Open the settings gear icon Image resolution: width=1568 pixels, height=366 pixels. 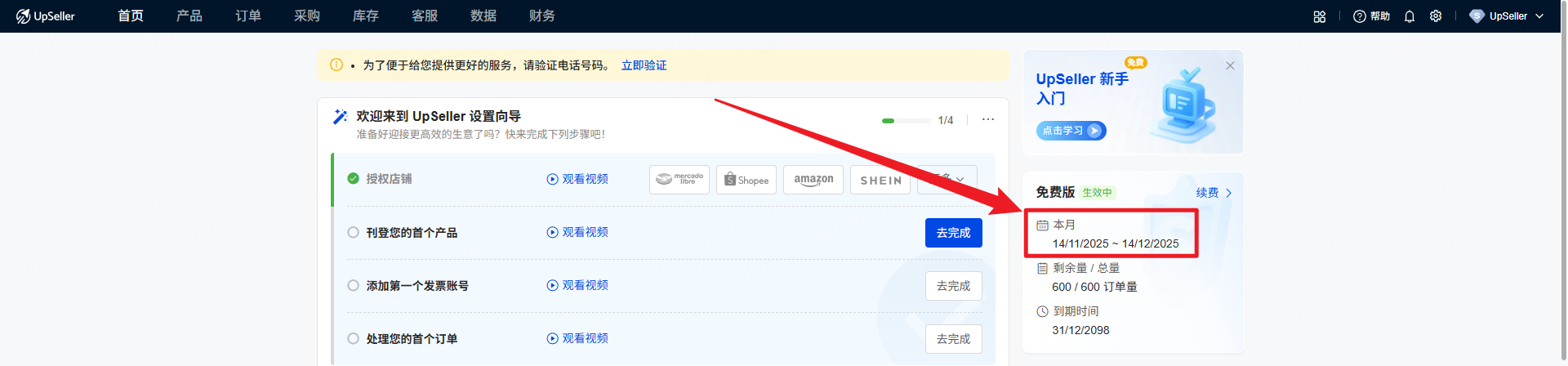pos(1436,16)
